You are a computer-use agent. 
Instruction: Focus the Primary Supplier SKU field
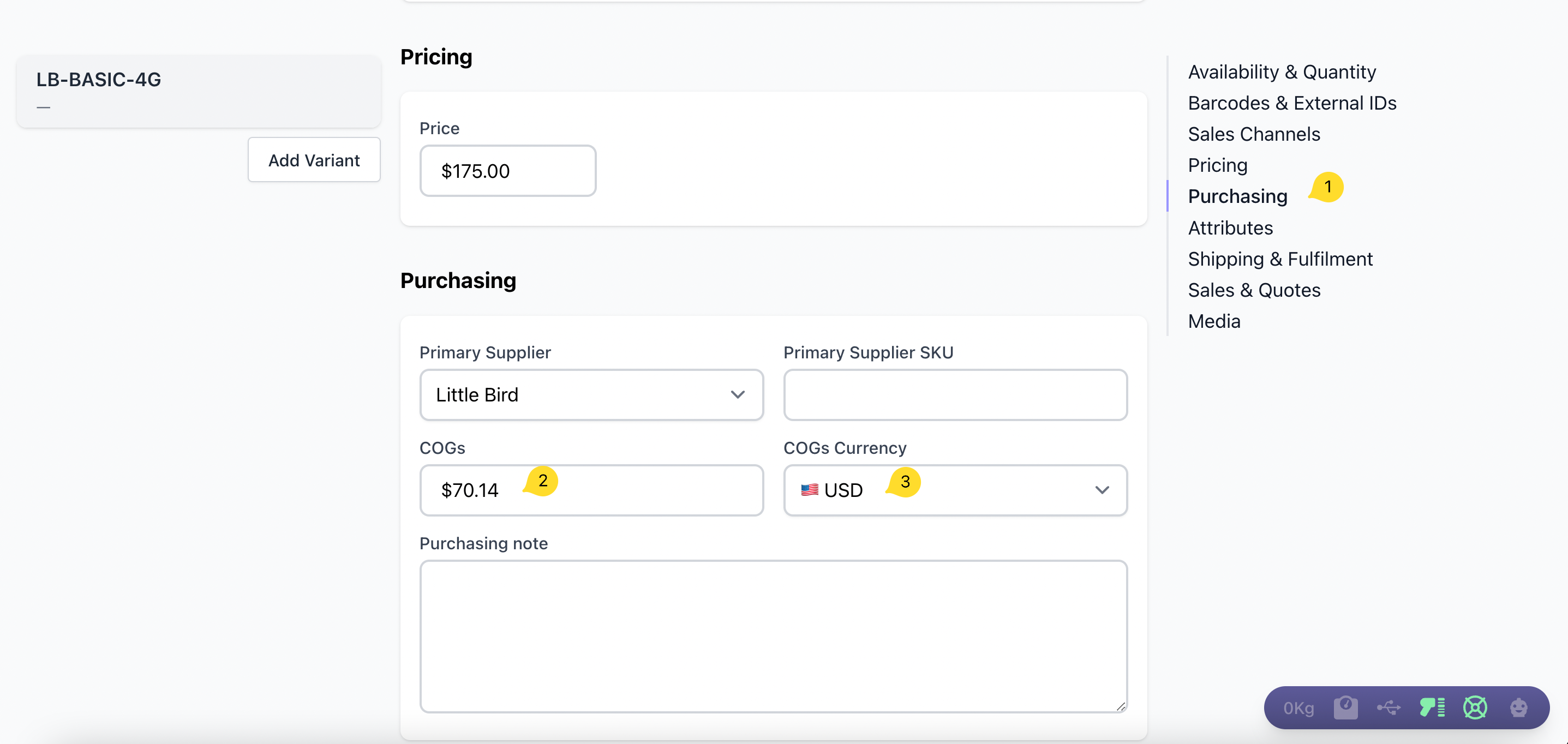pos(954,395)
